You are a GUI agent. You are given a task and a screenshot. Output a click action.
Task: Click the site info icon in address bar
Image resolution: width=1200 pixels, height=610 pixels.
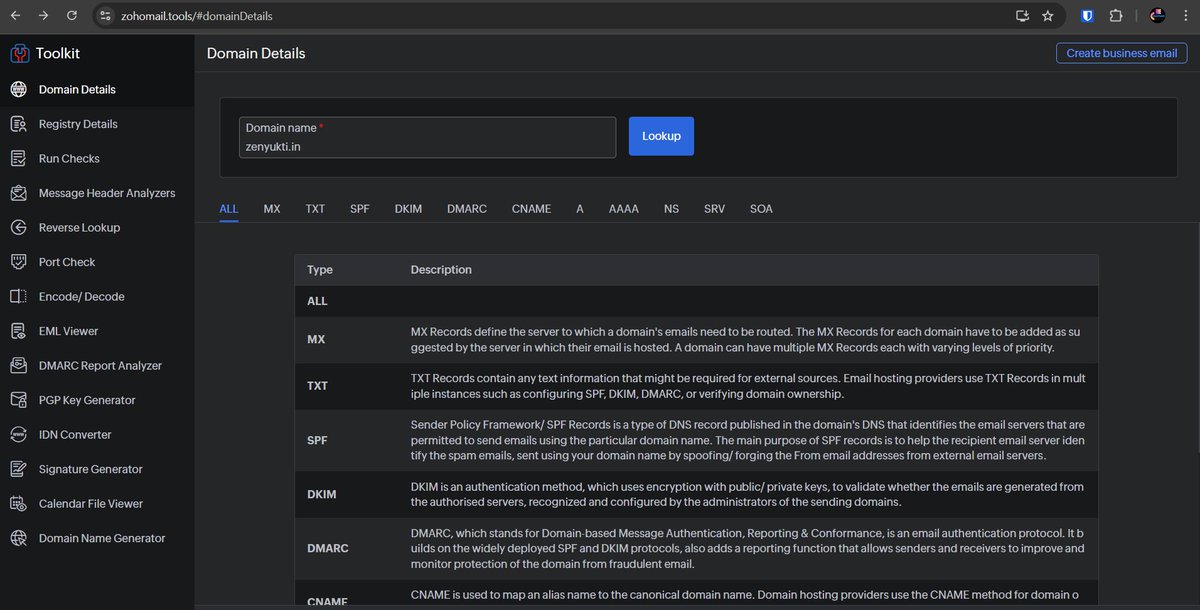click(x=106, y=16)
